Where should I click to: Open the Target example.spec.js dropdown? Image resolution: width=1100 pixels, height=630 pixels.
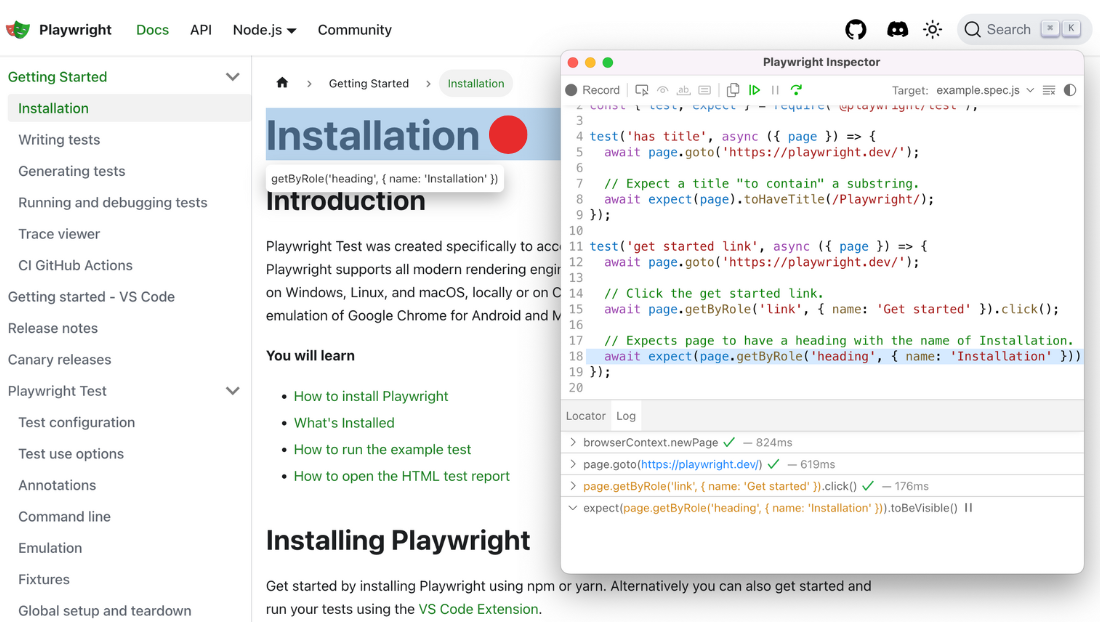[x=984, y=90]
